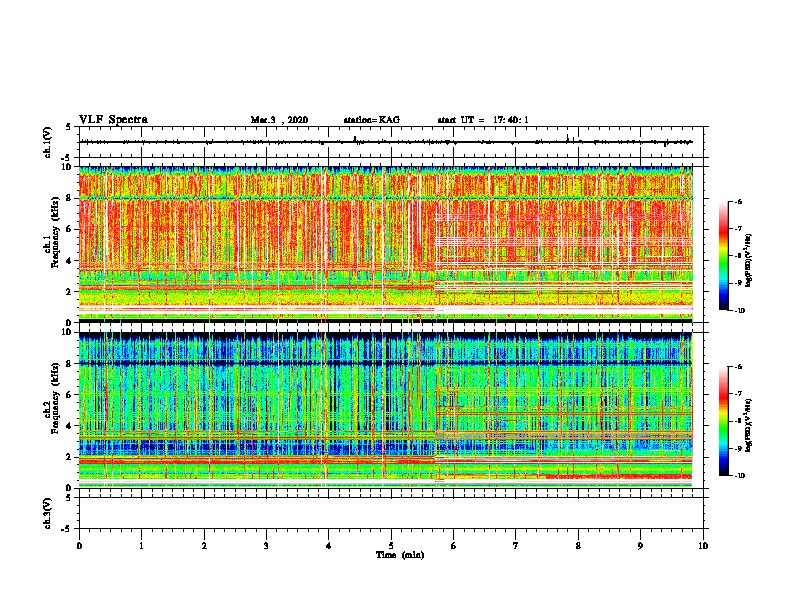Click time axis tick label "8"

[x=578, y=546]
